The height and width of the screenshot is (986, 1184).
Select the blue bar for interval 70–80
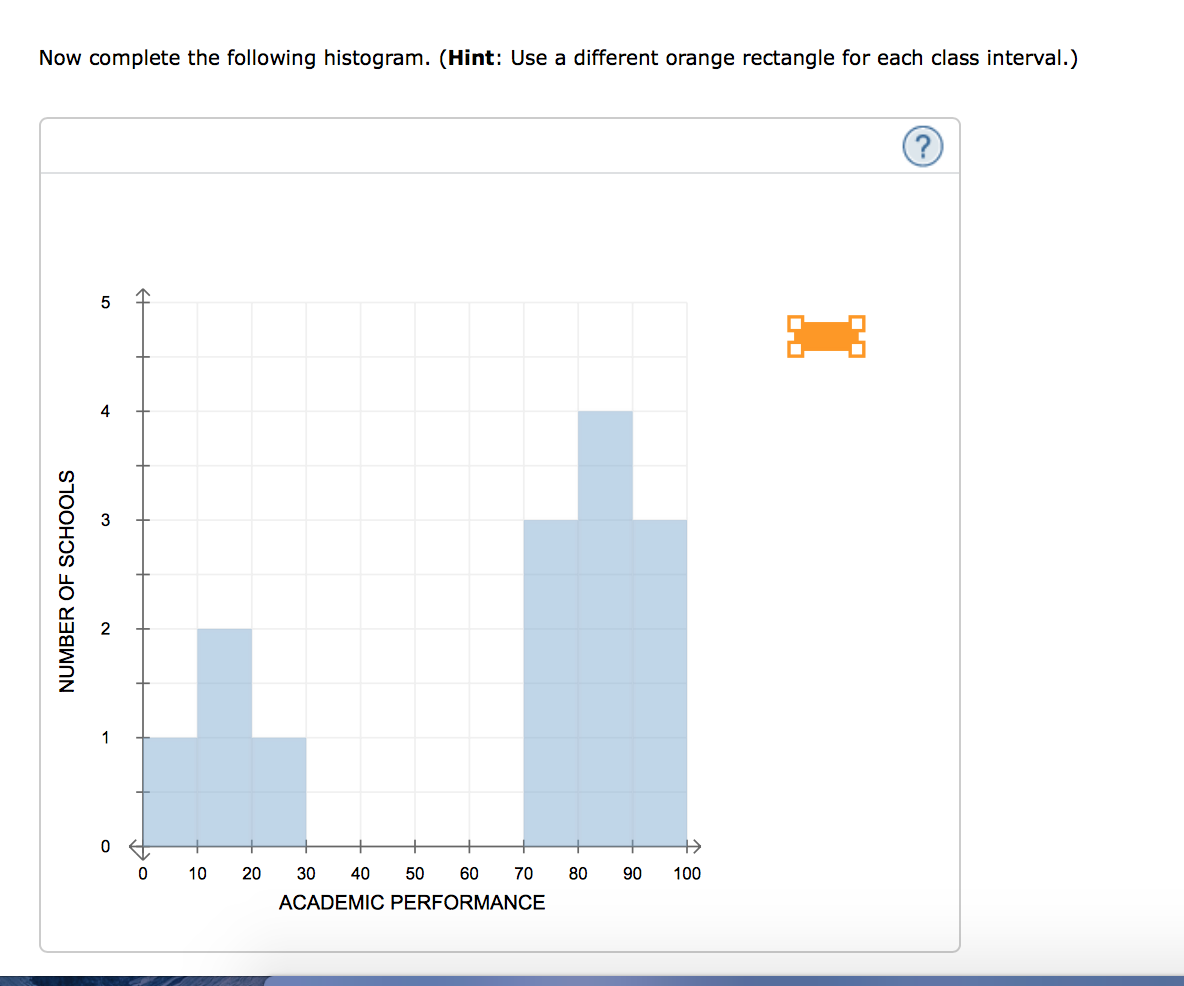550,683
